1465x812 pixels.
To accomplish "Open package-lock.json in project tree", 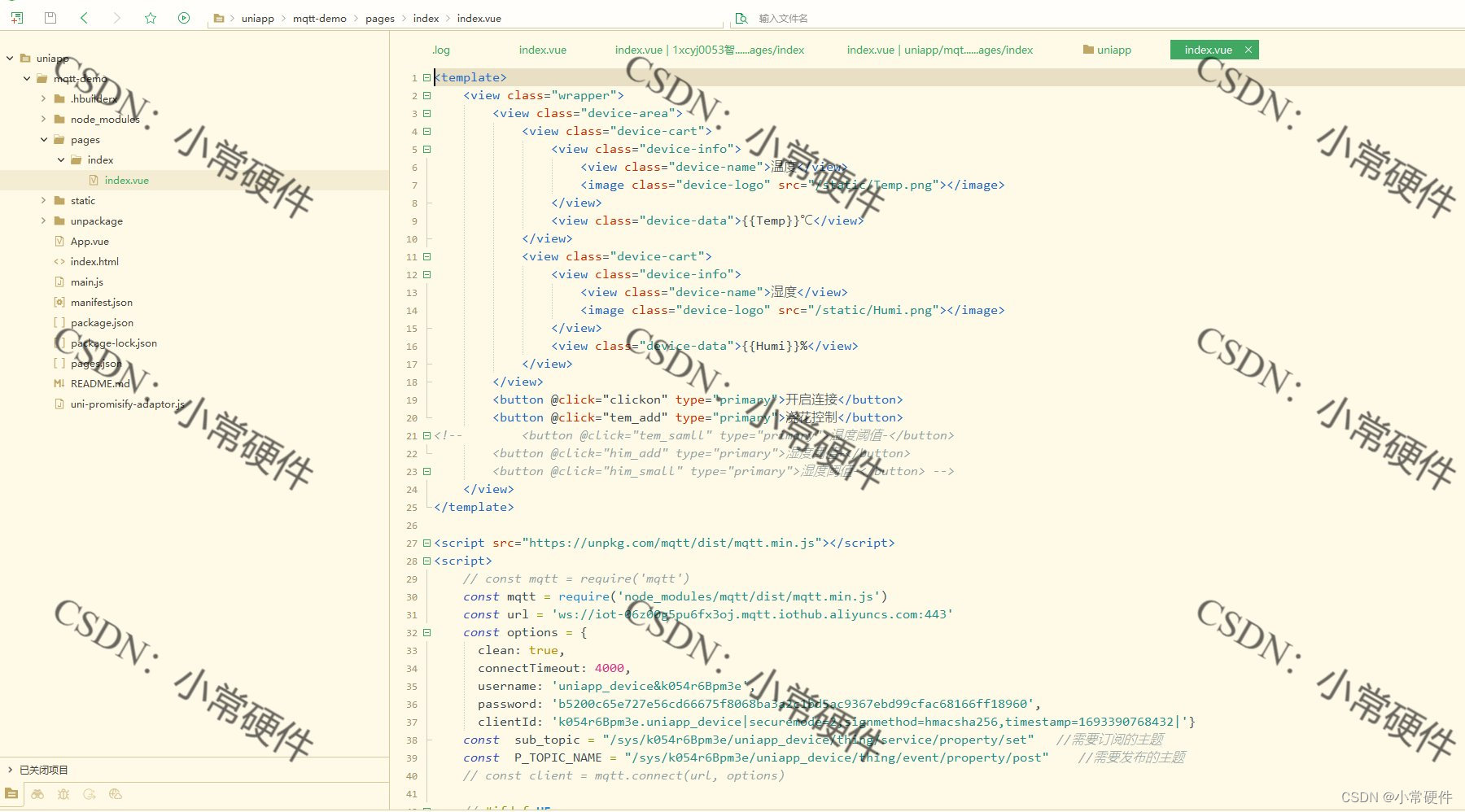I will pyautogui.click(x=113, y=343).
